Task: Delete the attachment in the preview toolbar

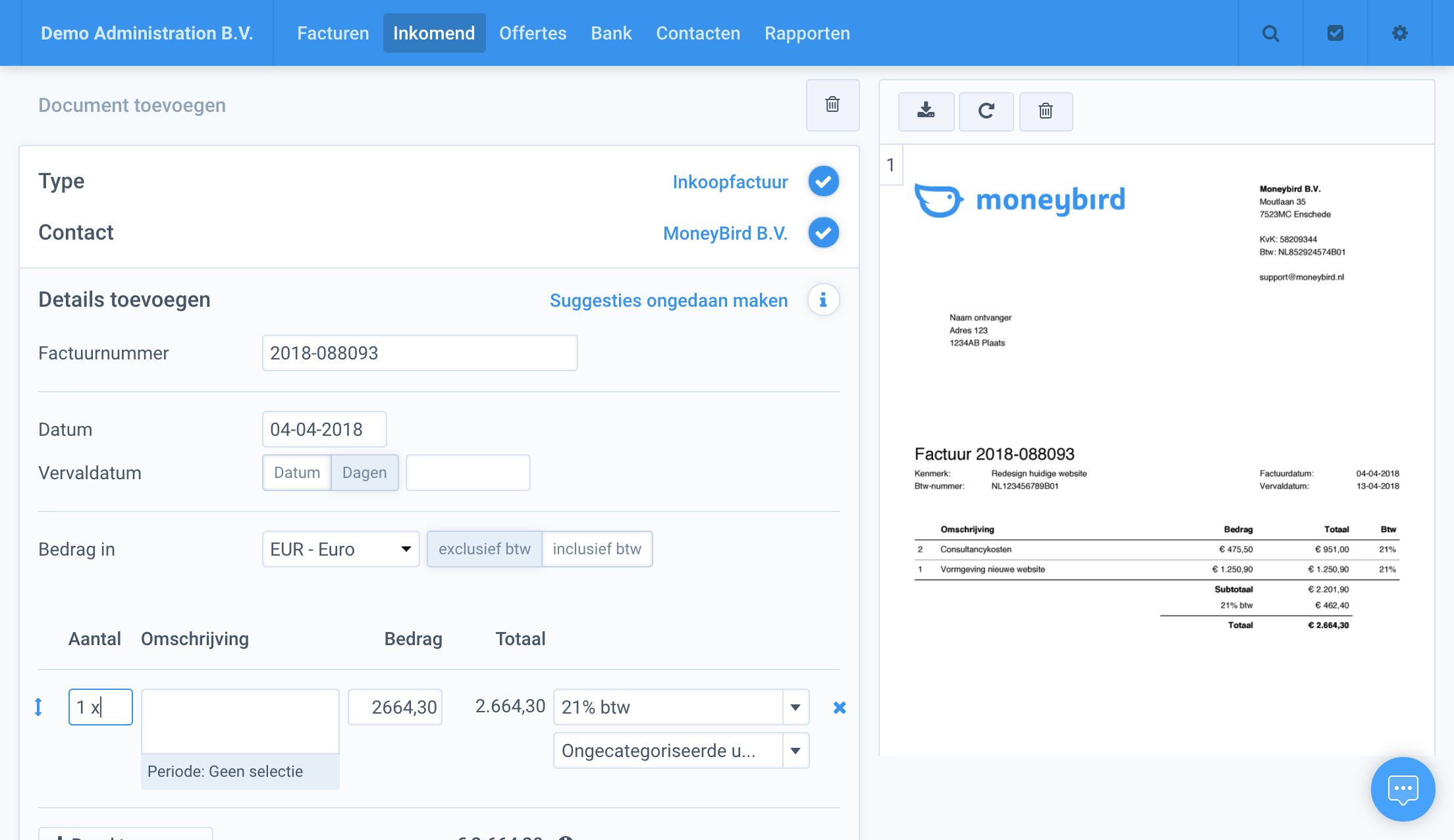Action: coord(1046,111)
